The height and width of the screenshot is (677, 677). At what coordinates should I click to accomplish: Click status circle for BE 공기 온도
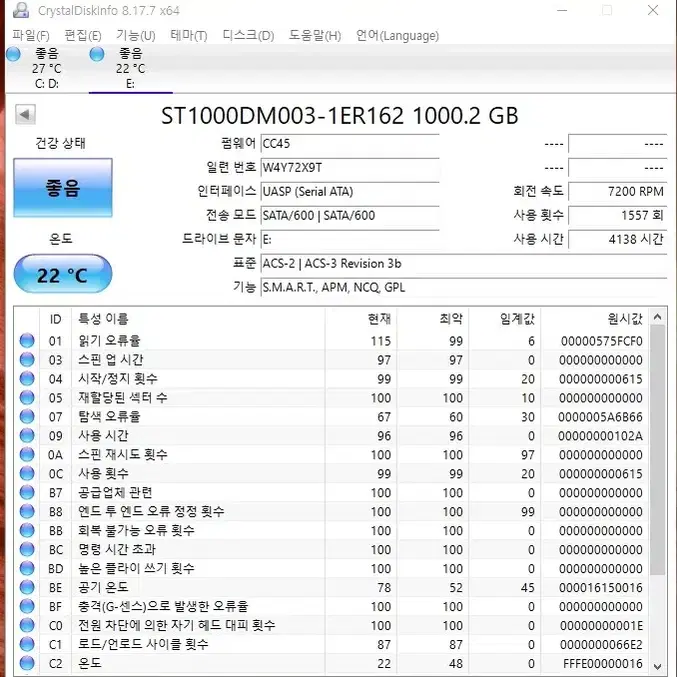pos(27,588)
